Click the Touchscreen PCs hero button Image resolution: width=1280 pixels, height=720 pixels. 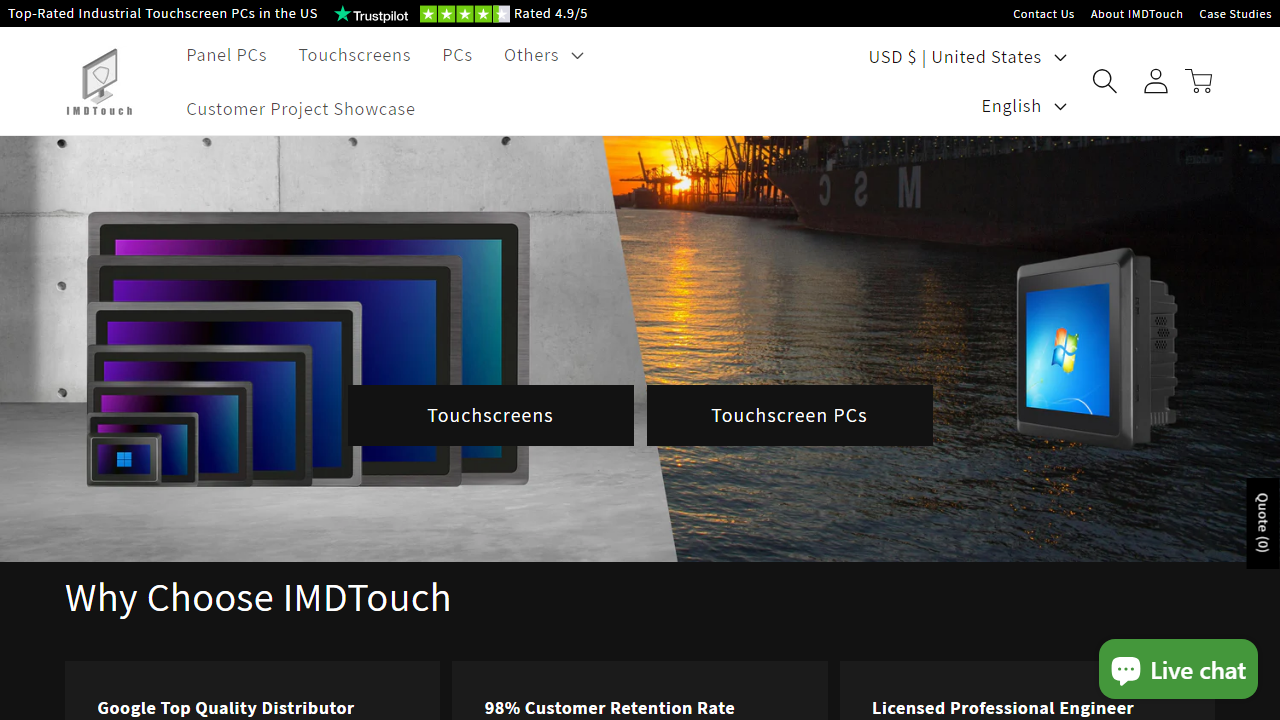(789, 415)
